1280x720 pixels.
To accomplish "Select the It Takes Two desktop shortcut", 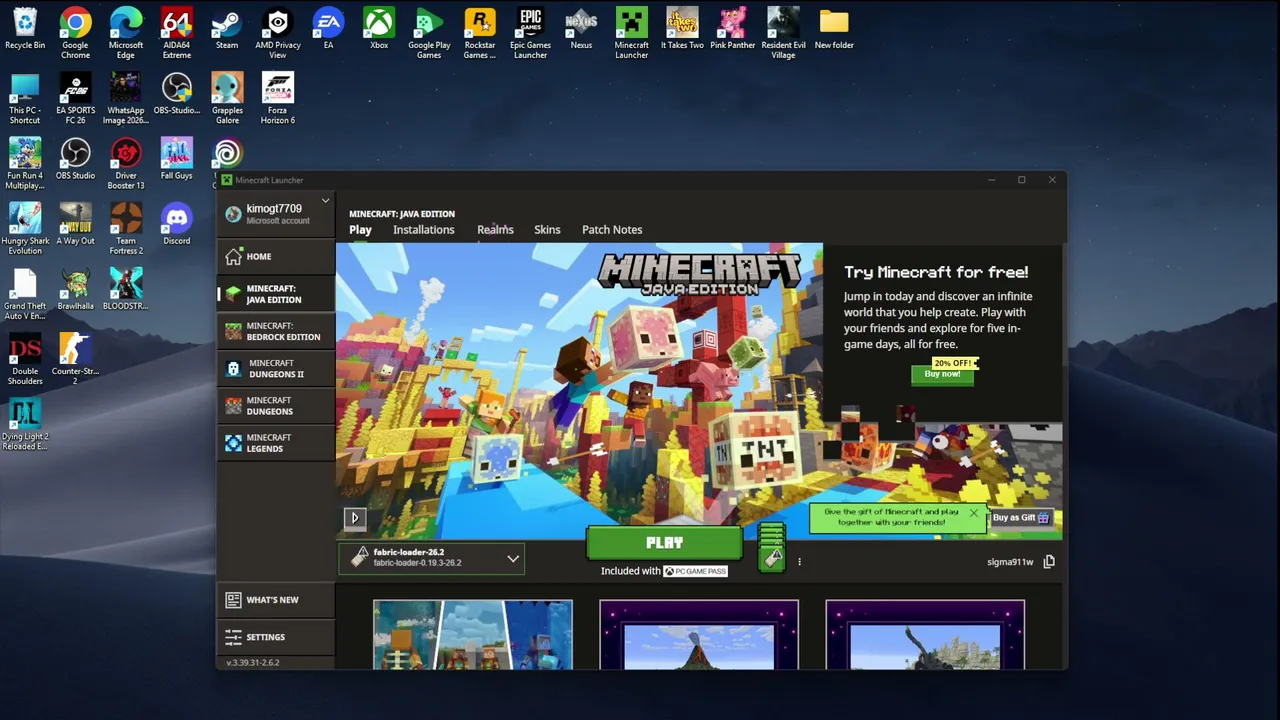I will tap(682, 29).
